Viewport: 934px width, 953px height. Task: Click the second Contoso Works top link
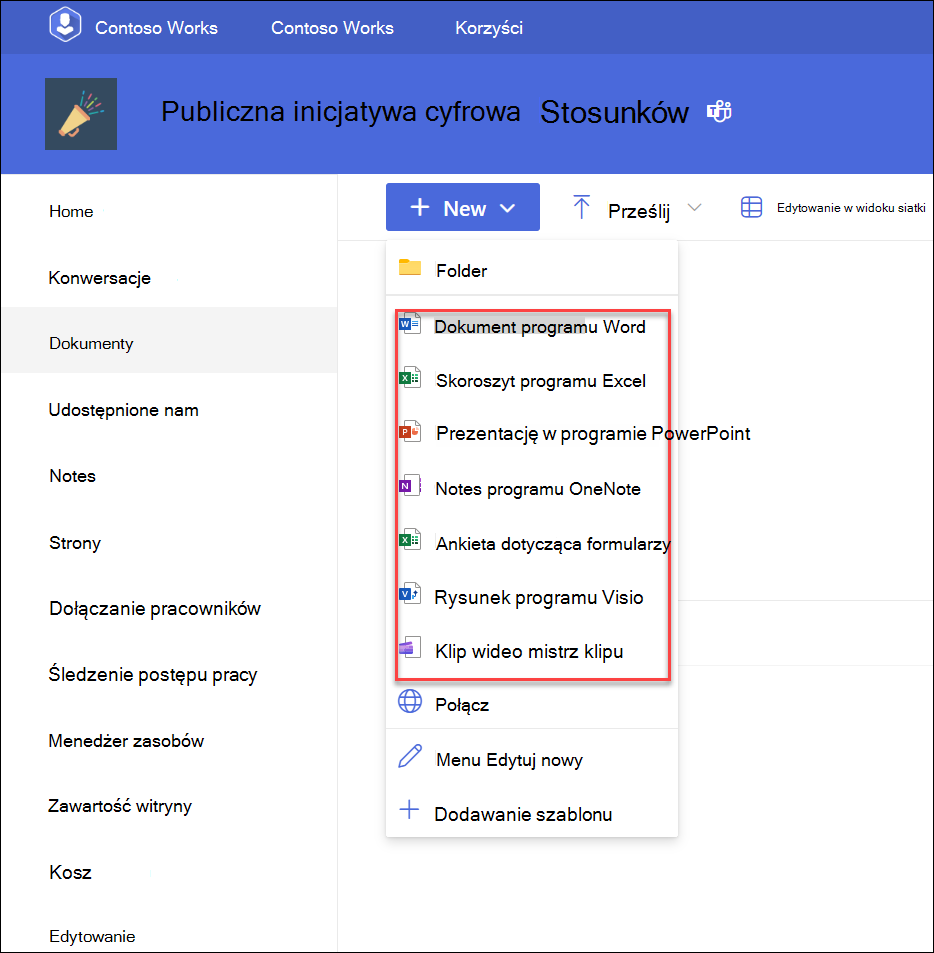coord(332,28)
